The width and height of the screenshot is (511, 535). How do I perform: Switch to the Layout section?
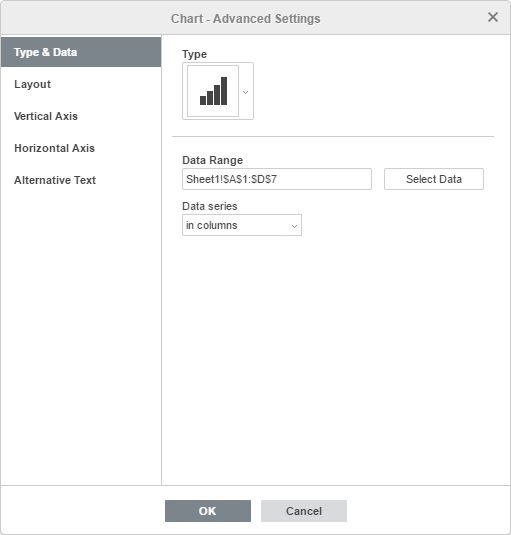pos(81,84)
